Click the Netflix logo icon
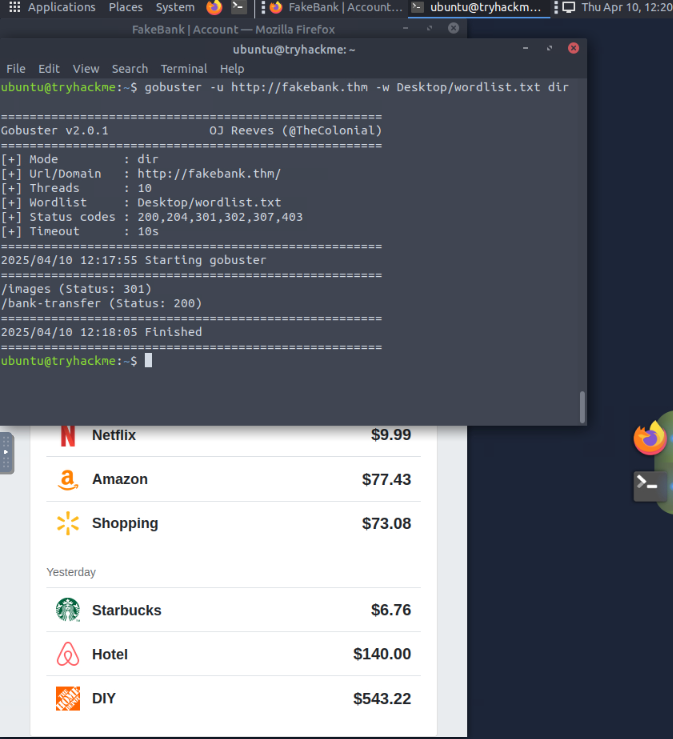Image resolution: width=673 pixels, height=739 pixels. pyautogui.click(x=68, y=435)
